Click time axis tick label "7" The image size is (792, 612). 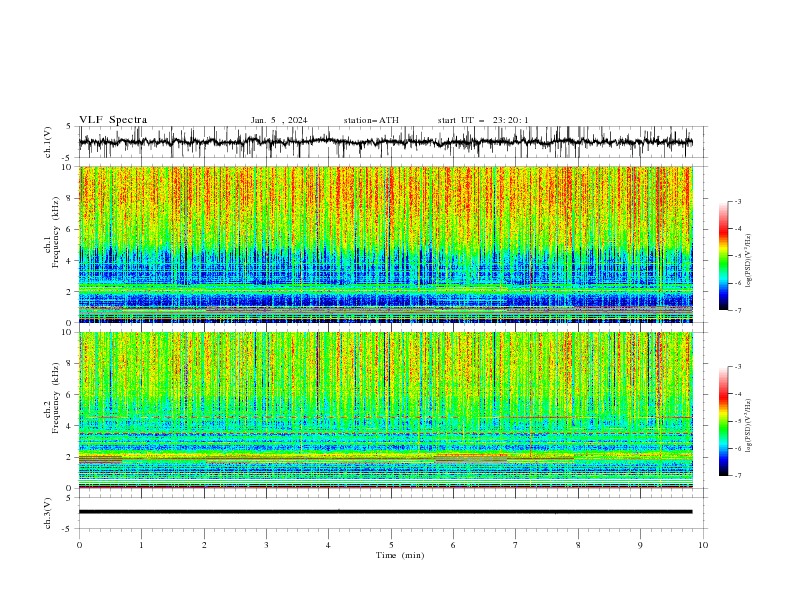[516, 545]
